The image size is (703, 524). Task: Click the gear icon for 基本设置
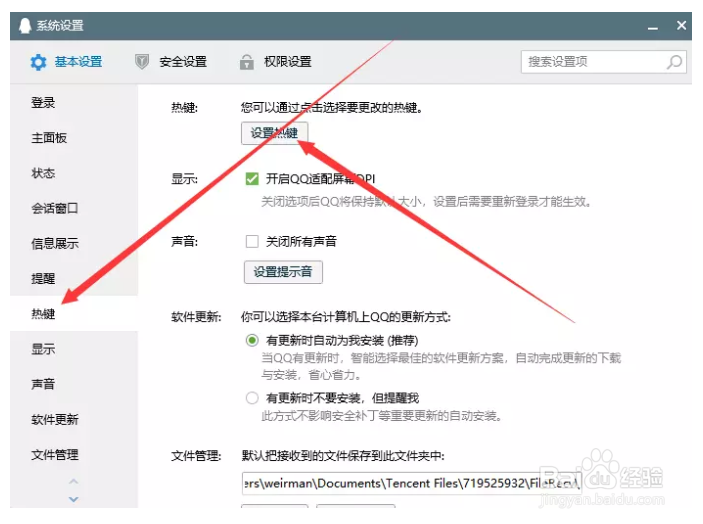pyautogui.click(x=38, y=62)
